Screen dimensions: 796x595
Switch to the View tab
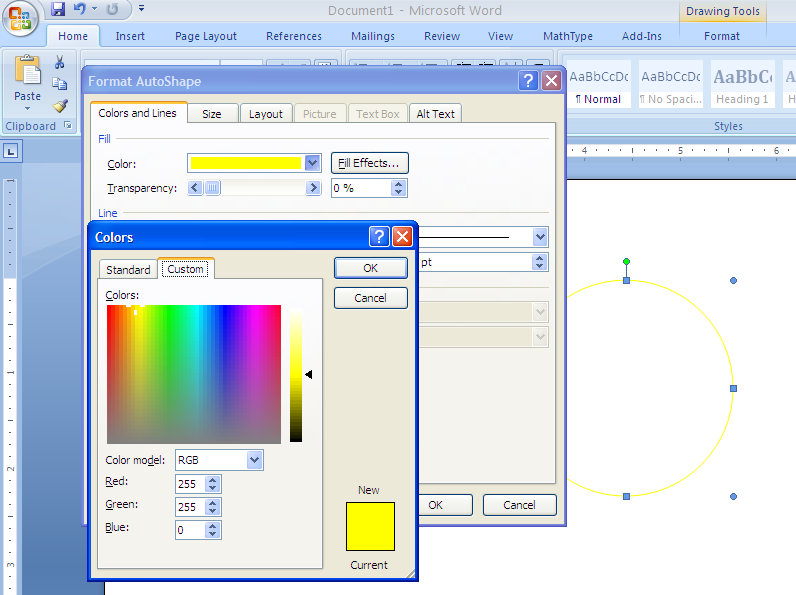click(x=500, y=36)
